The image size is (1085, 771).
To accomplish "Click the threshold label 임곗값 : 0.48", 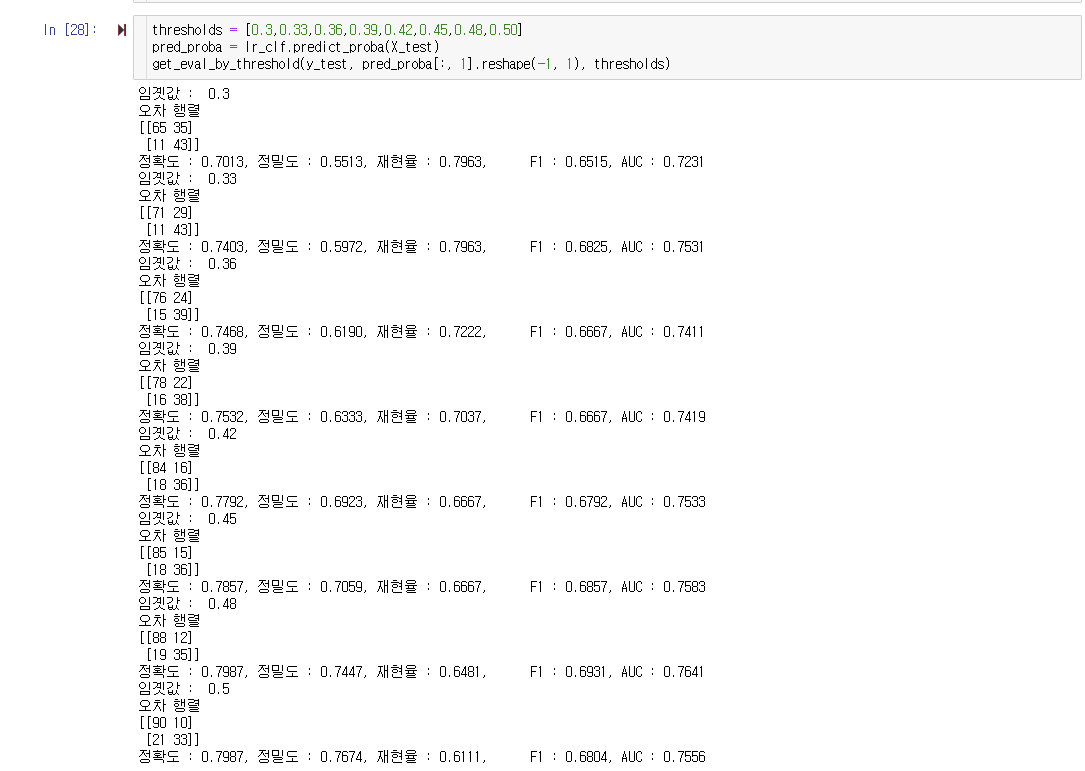I will pyautogui.click(x=188, y=604).
